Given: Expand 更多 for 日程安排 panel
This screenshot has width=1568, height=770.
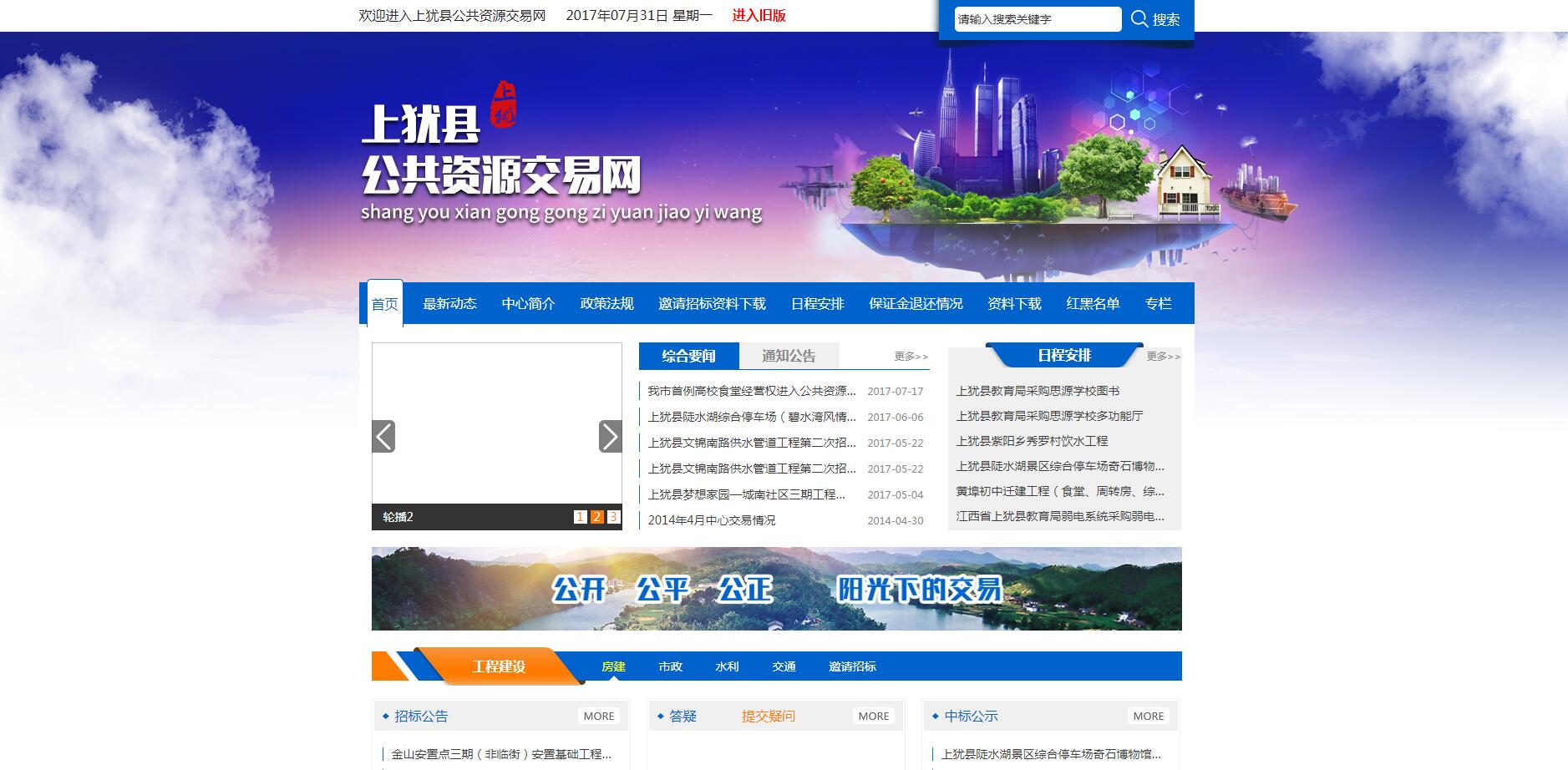Looking at the screenshot, I should click(x=1163, y=357).
